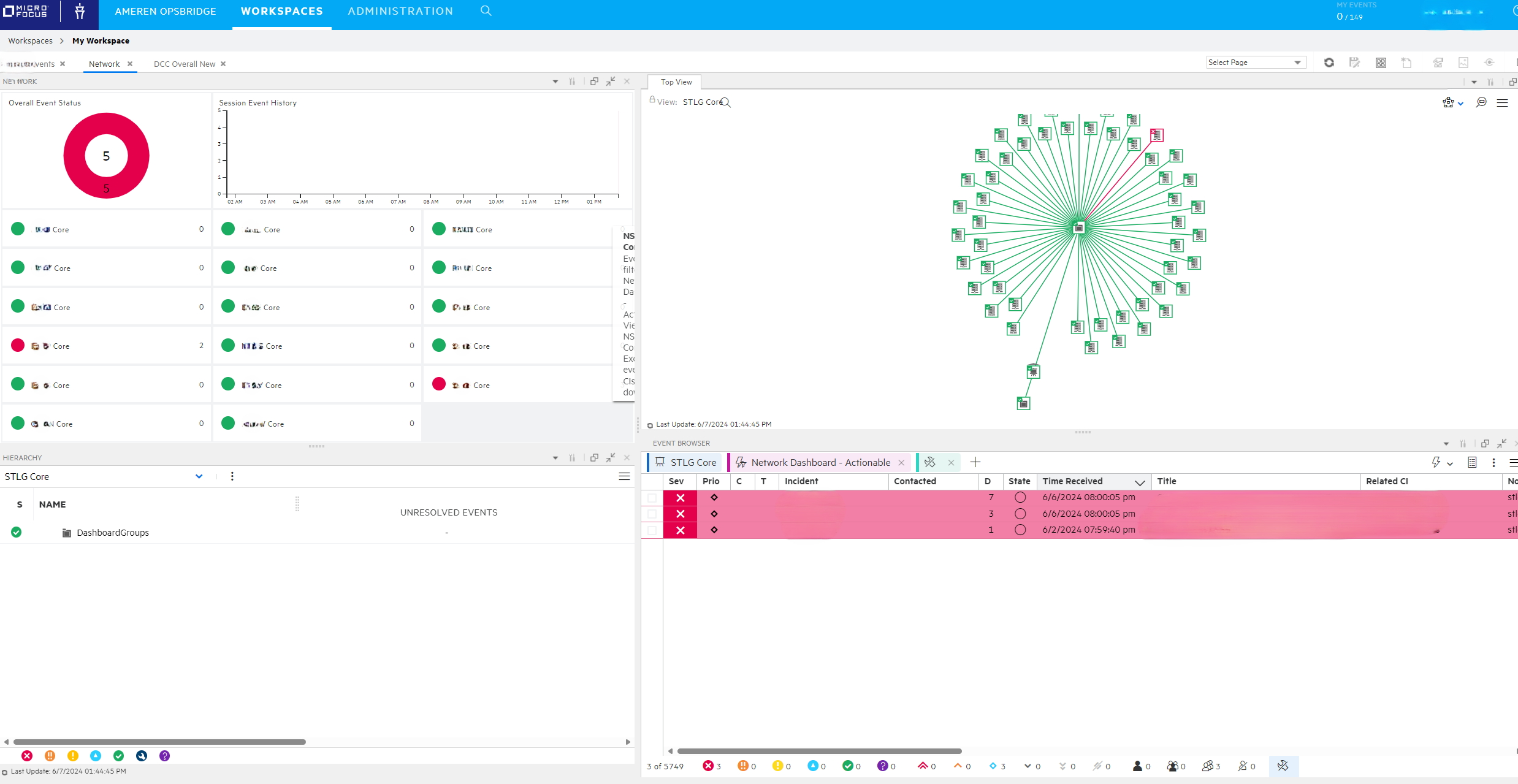This screenshot has height=784, width=1518.
Task: Click the Hierarchy horizontal scrollbar
Action: coord(159,742)
